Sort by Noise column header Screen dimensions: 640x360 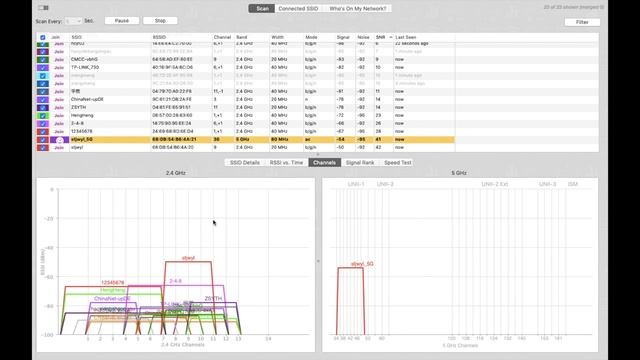click(x=363, y=37)
